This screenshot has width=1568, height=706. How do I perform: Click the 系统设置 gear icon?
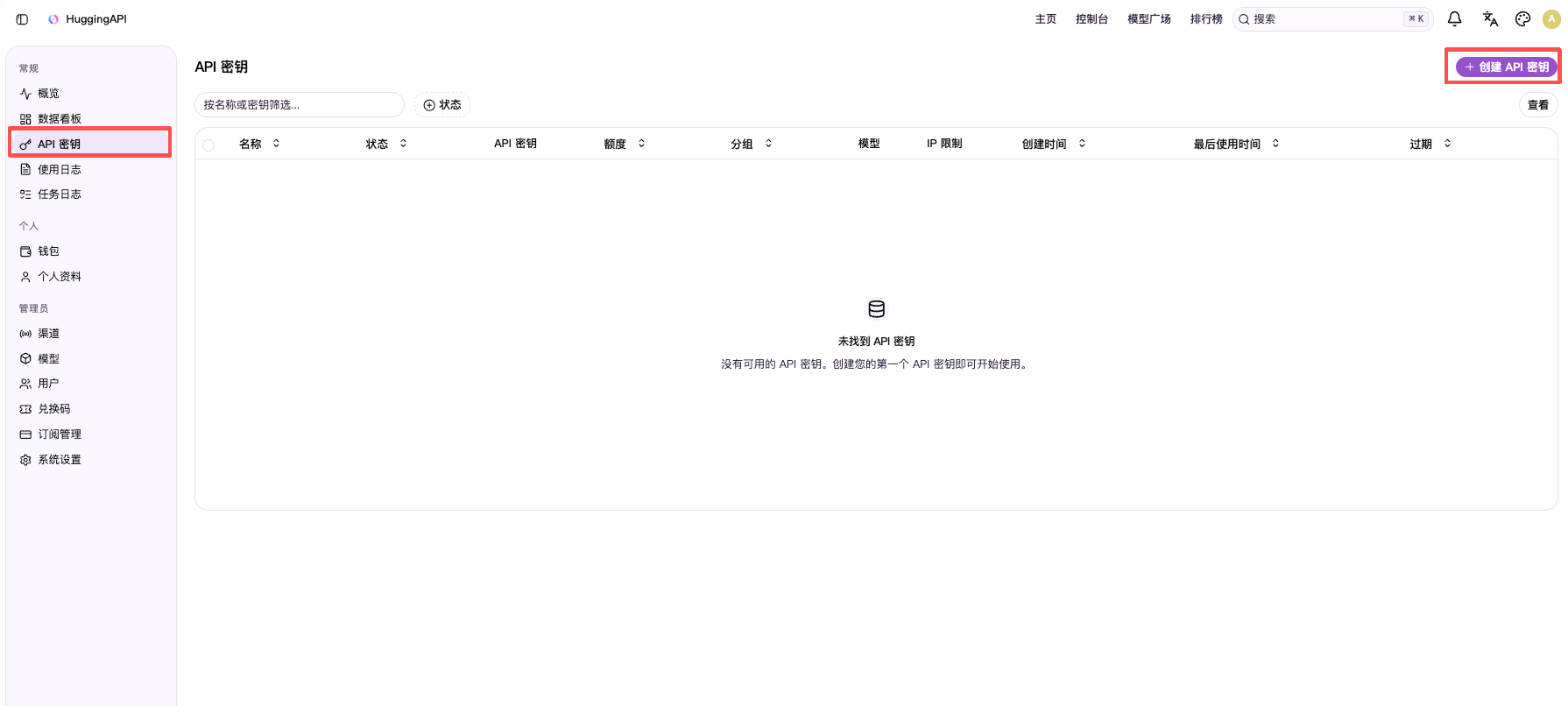[x=25, y=460]
